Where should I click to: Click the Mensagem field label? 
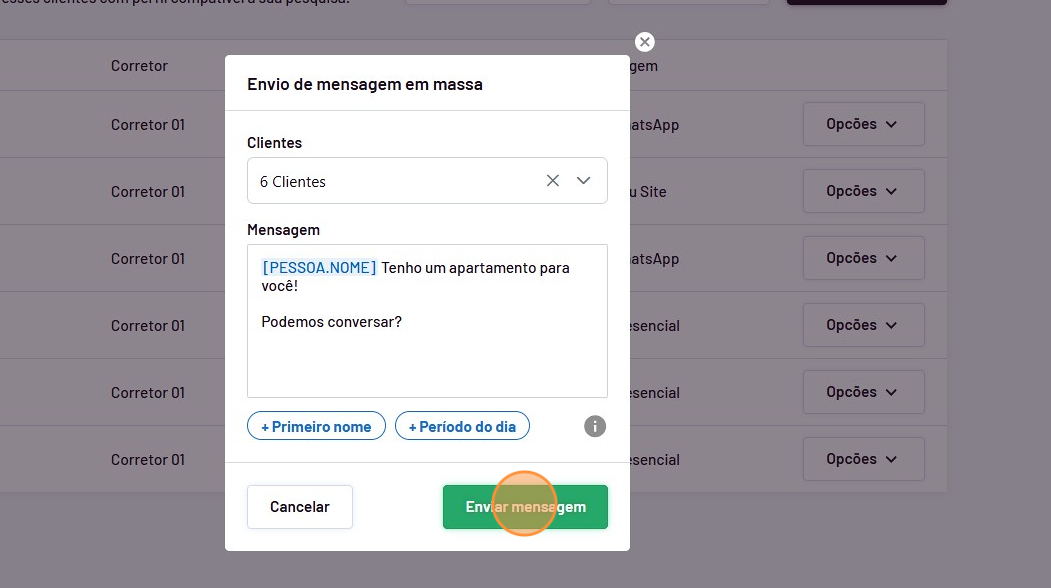(x=283, y=230)
